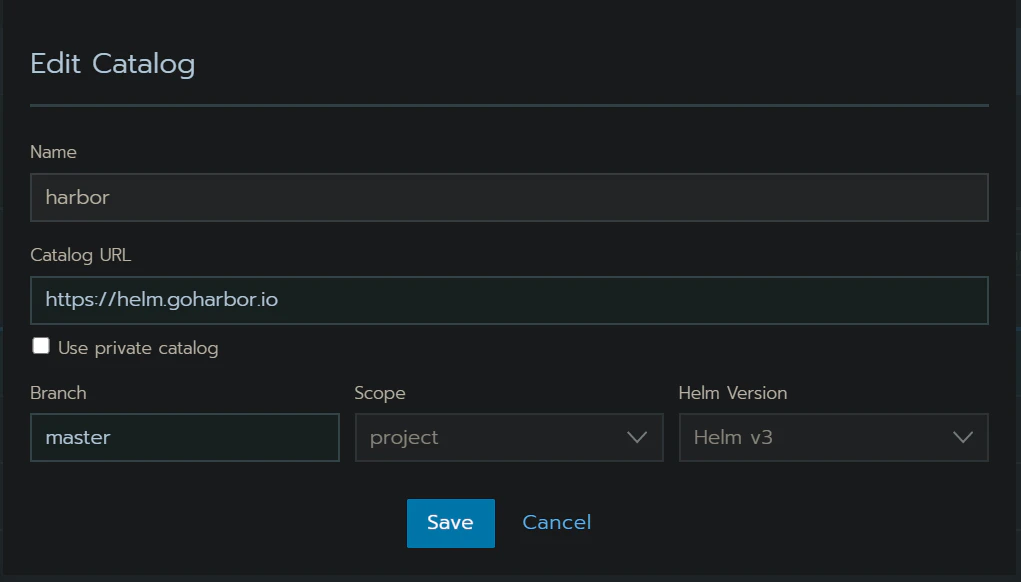Cancel editing the catalog
This screenshot has width=1021, height=582.
point(557,522)
